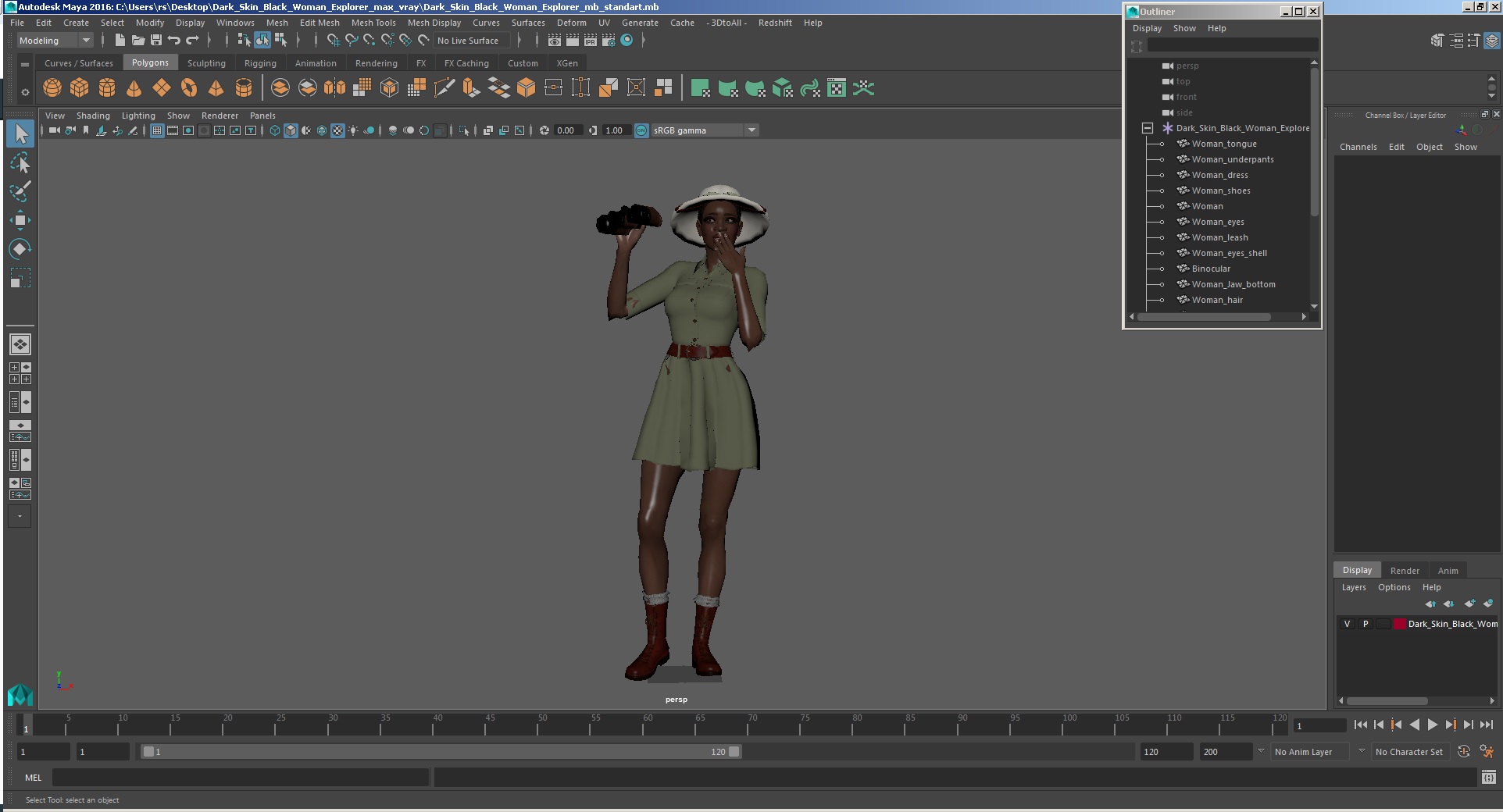Open the shelf tab selector menu
Screen dimensions: 1503x812
(25, 64)
